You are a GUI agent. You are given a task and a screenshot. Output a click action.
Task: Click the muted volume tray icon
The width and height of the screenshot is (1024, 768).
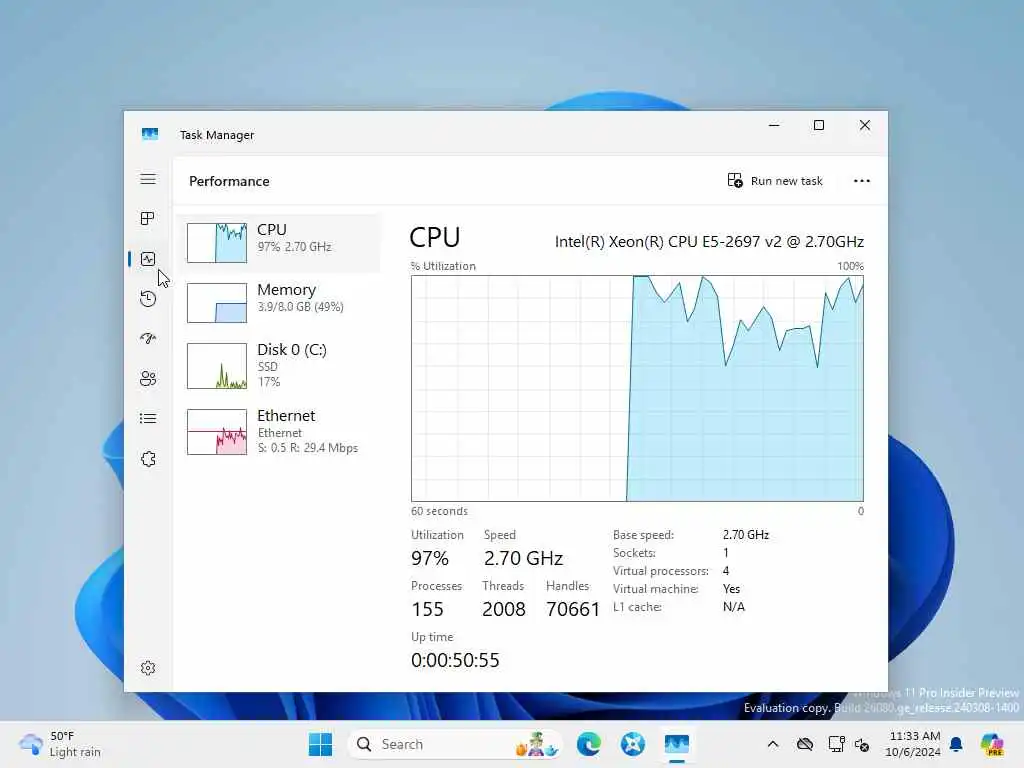[862, 744]
